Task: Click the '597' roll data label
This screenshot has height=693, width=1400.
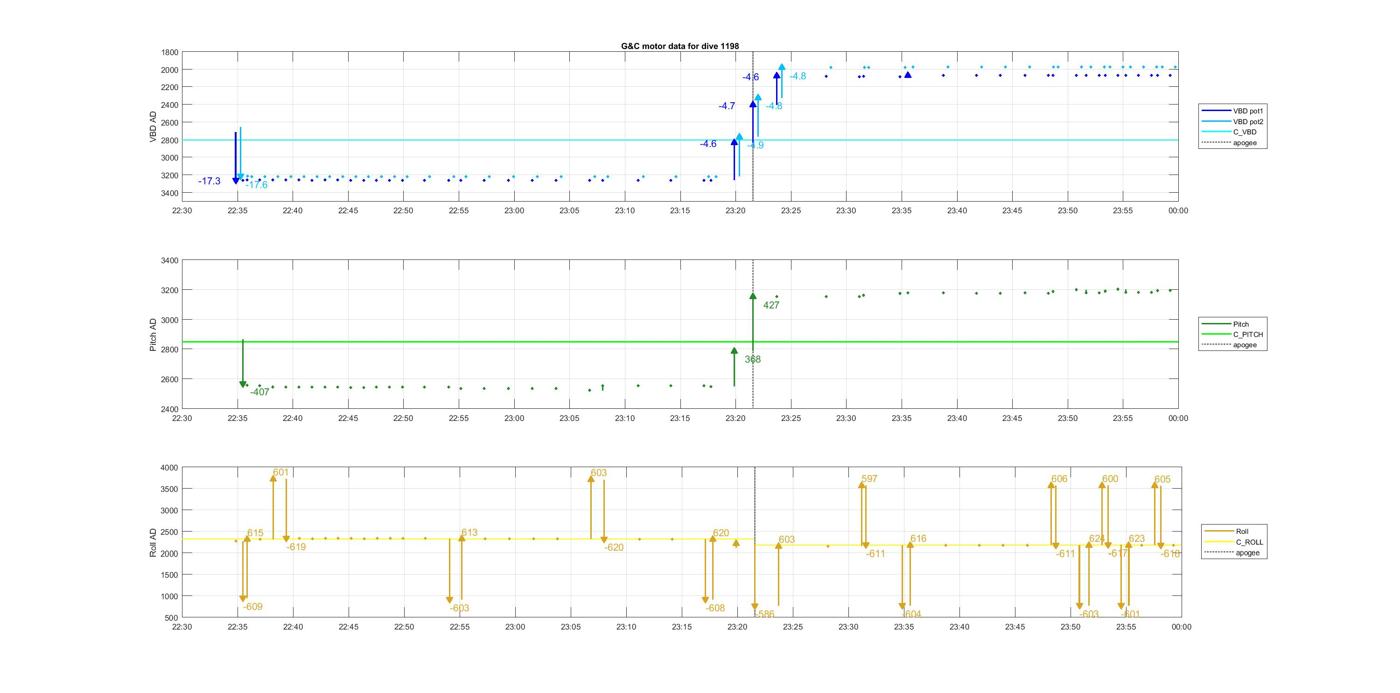Action: 869,479
